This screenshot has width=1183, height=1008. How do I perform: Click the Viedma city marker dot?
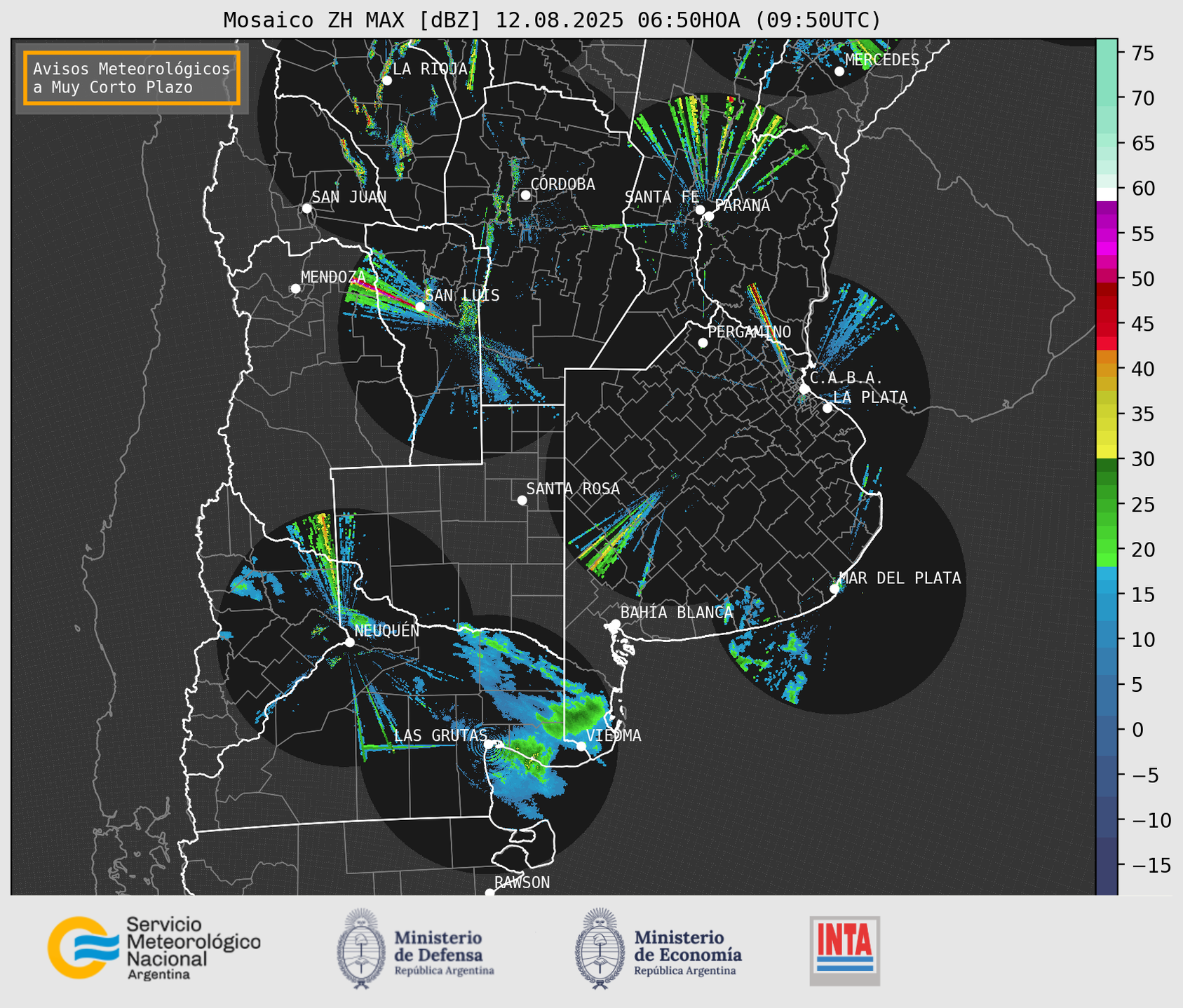coord(581,746)
